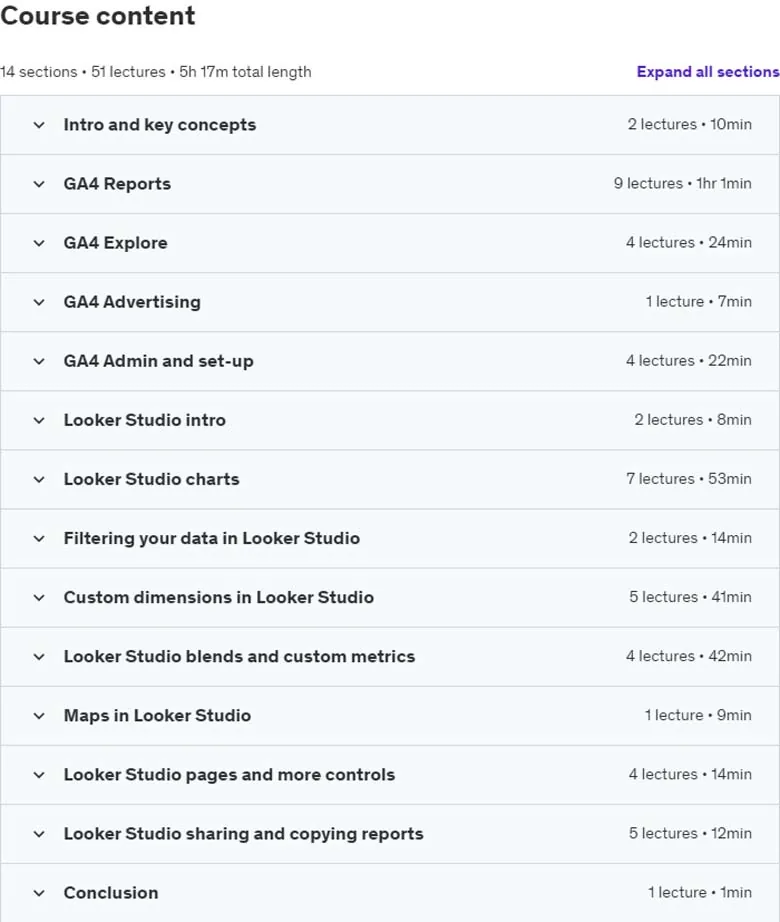
Task: Select the 9 lectures 1hr 1min label
Action: pos(682,183)
